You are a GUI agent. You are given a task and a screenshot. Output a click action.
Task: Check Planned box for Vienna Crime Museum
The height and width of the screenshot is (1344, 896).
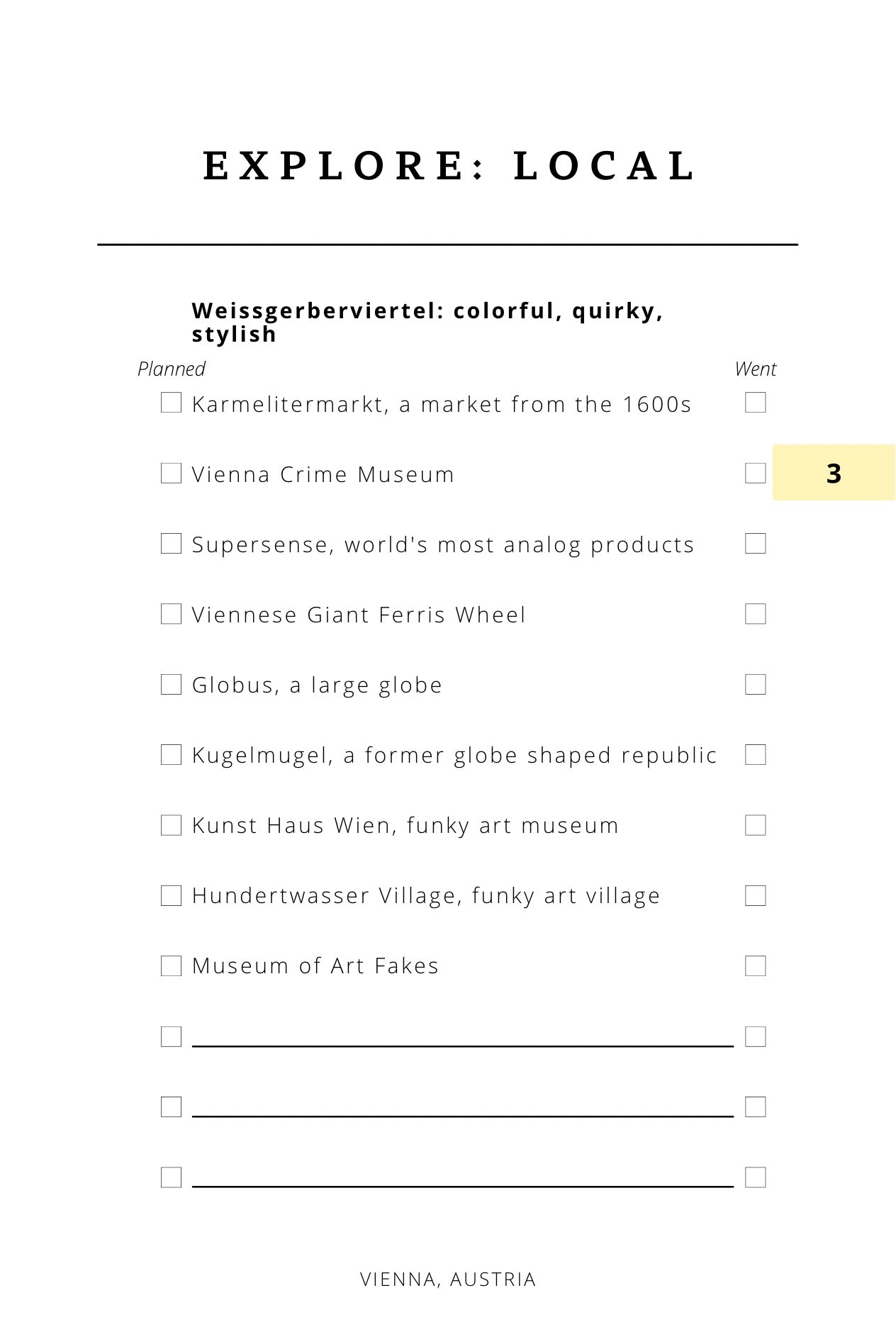171,473
